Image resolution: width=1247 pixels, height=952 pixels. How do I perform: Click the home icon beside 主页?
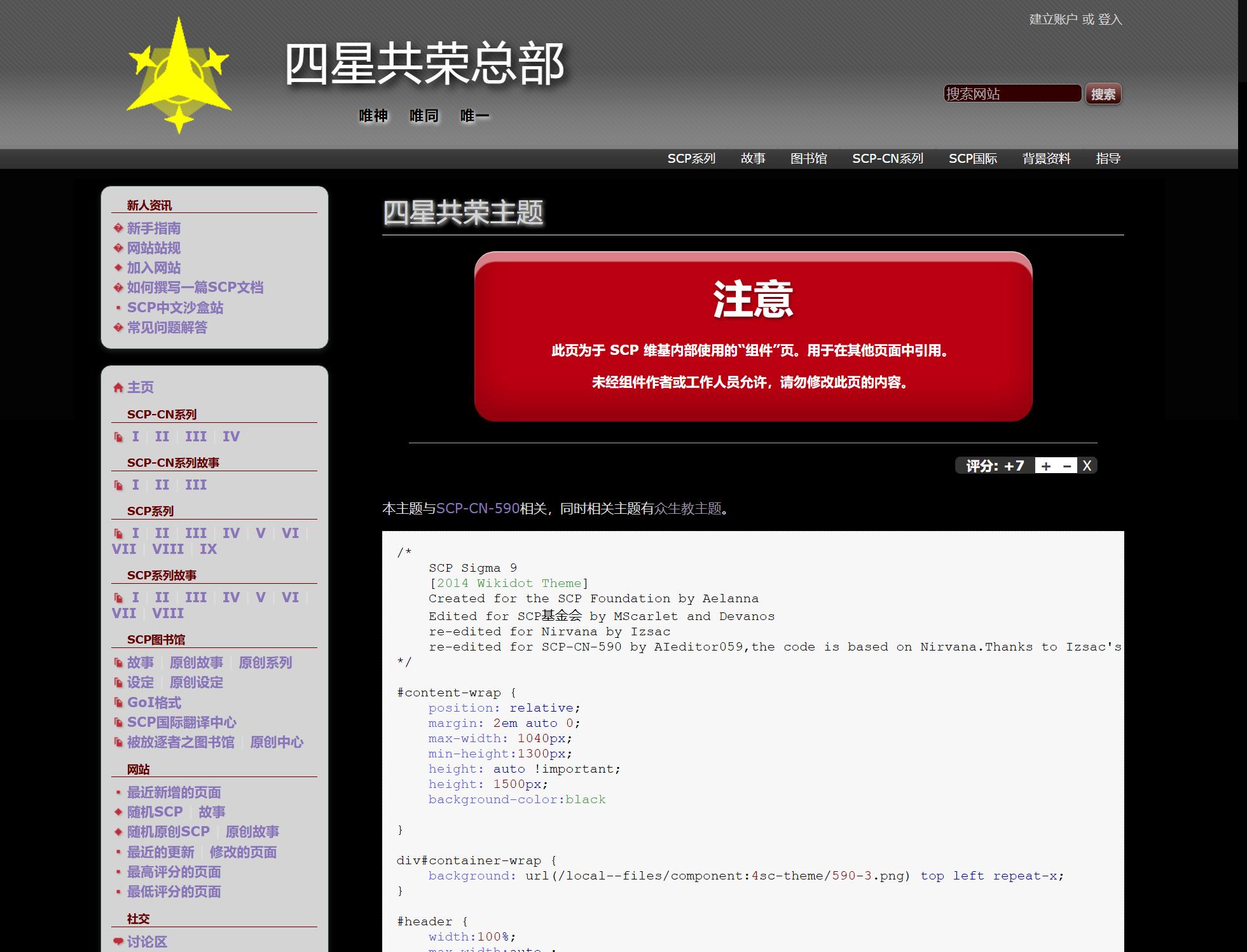point(118,387)
